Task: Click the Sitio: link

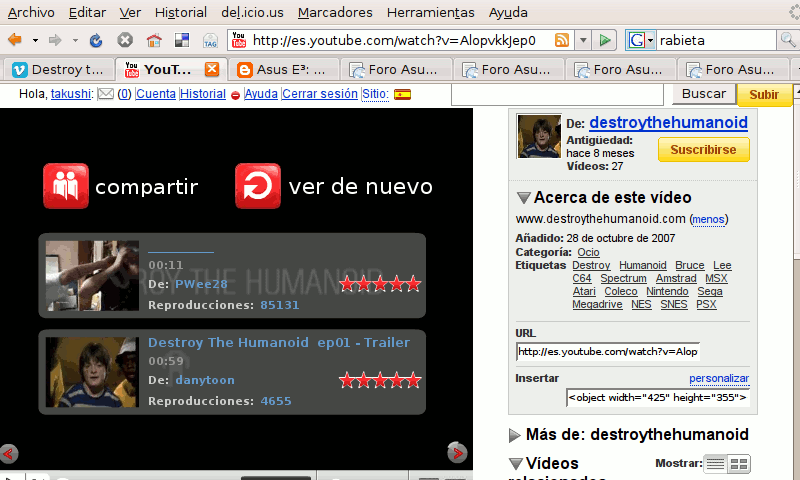Action: pyautogui.click(x=376, y=94)
